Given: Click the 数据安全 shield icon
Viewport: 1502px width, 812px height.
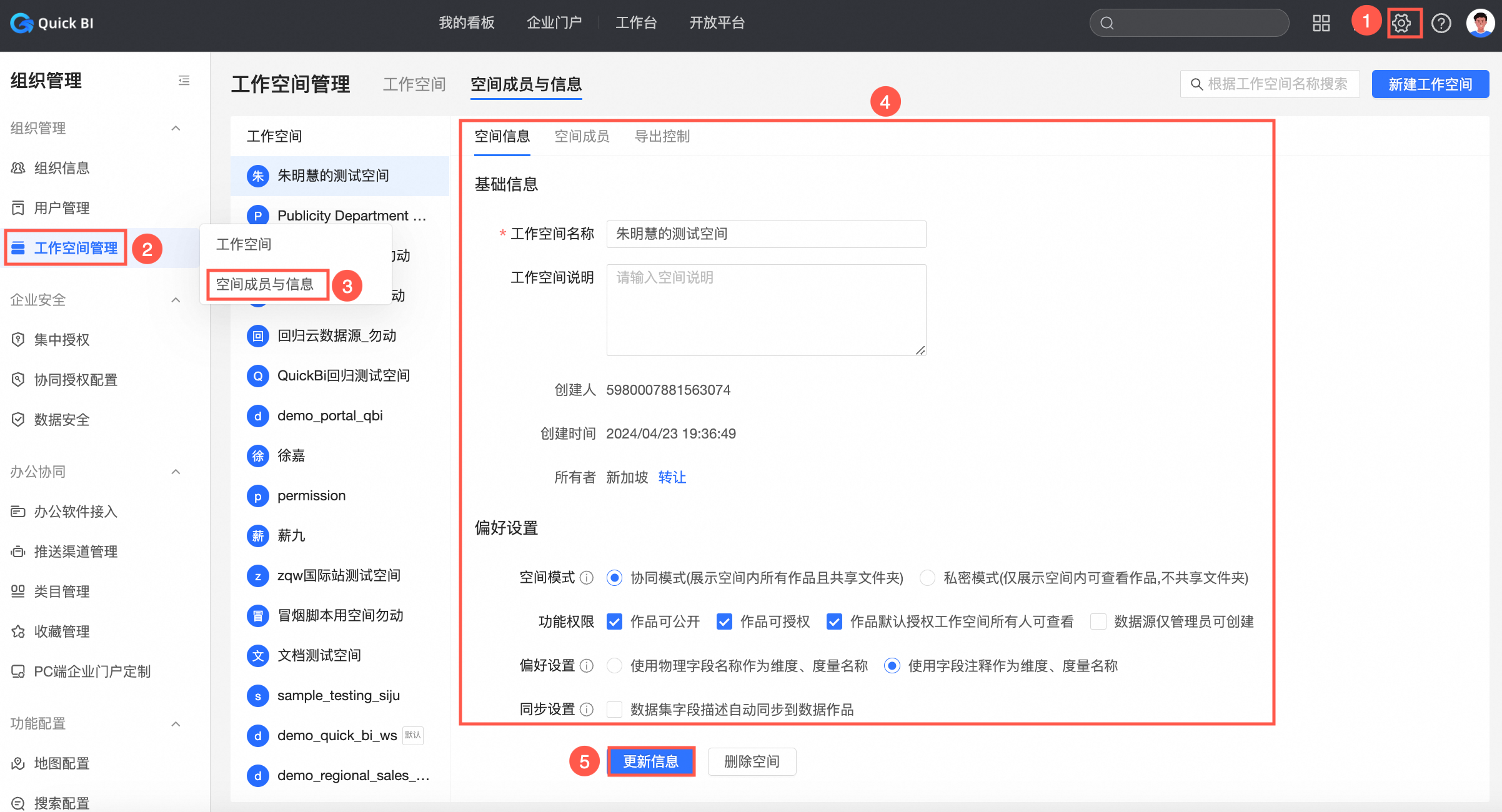Looking at the screenshot, I should (x=18, y=420).
